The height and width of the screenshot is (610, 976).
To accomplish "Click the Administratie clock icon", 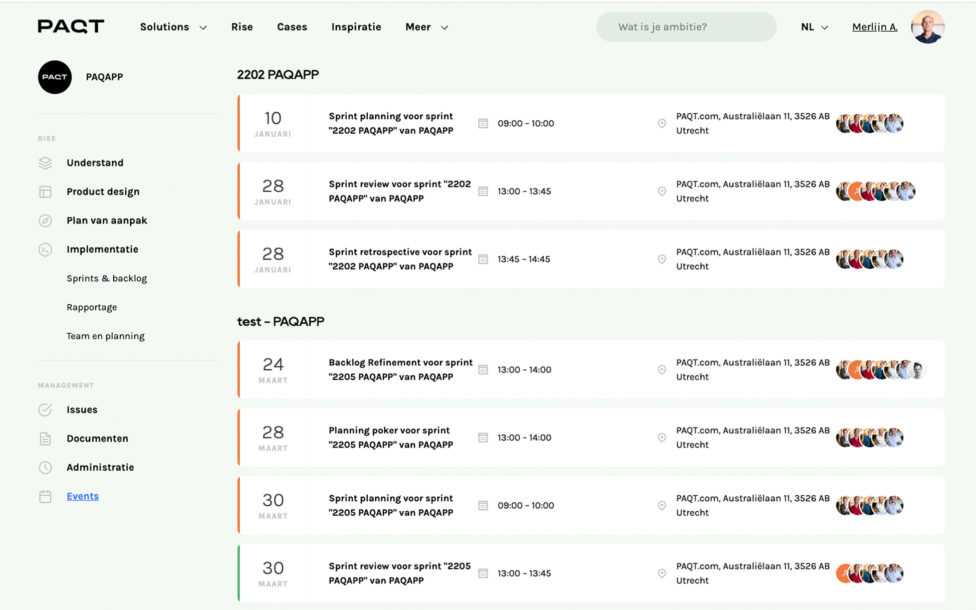I will (x=45, y=467).
